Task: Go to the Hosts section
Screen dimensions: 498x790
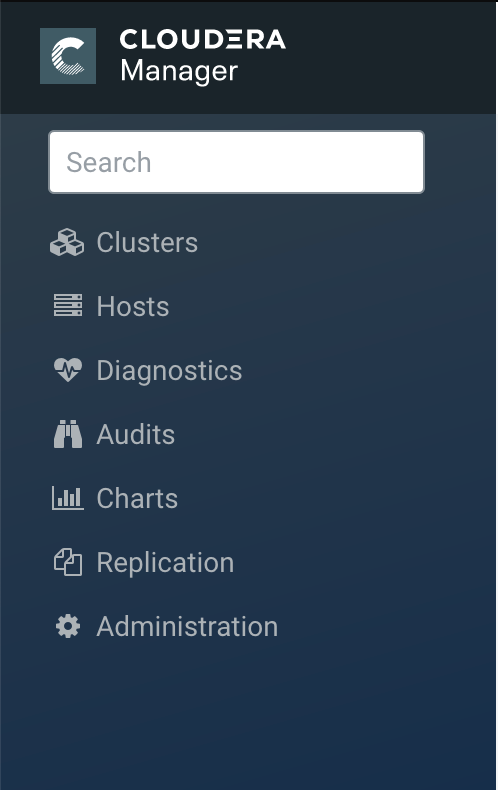Action: (133, 306)
